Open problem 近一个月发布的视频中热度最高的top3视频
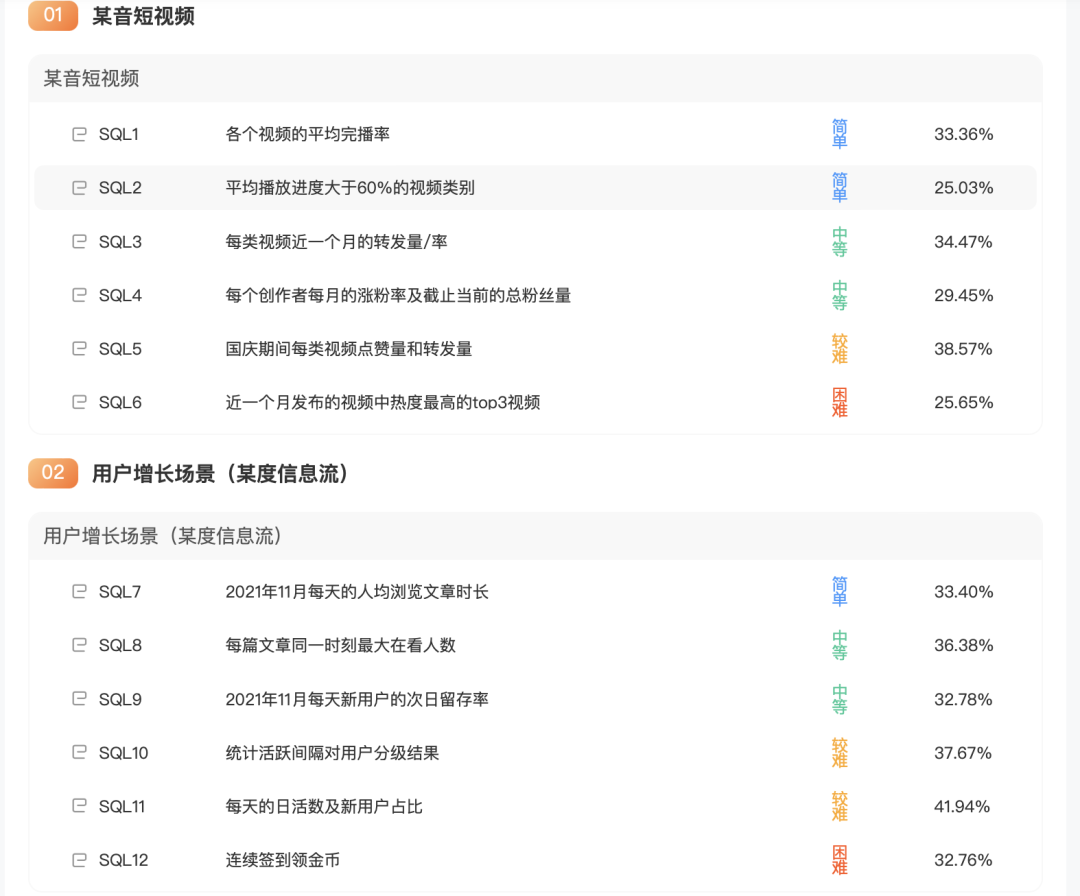1080x896 pixels. [383, 402]
